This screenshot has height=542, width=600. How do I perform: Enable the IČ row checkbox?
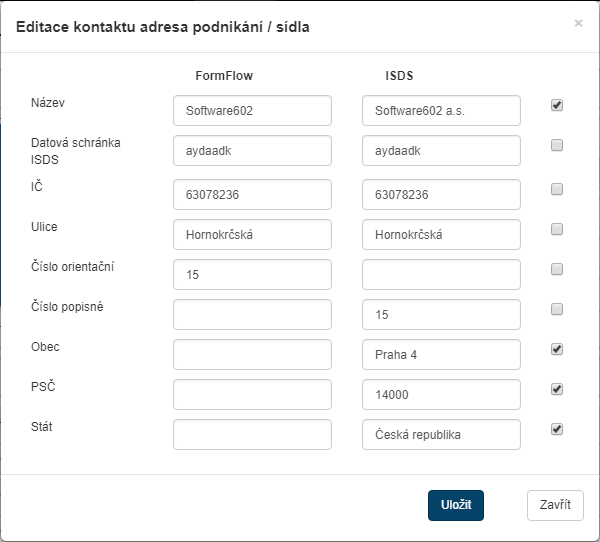click(x=557, y=188)
